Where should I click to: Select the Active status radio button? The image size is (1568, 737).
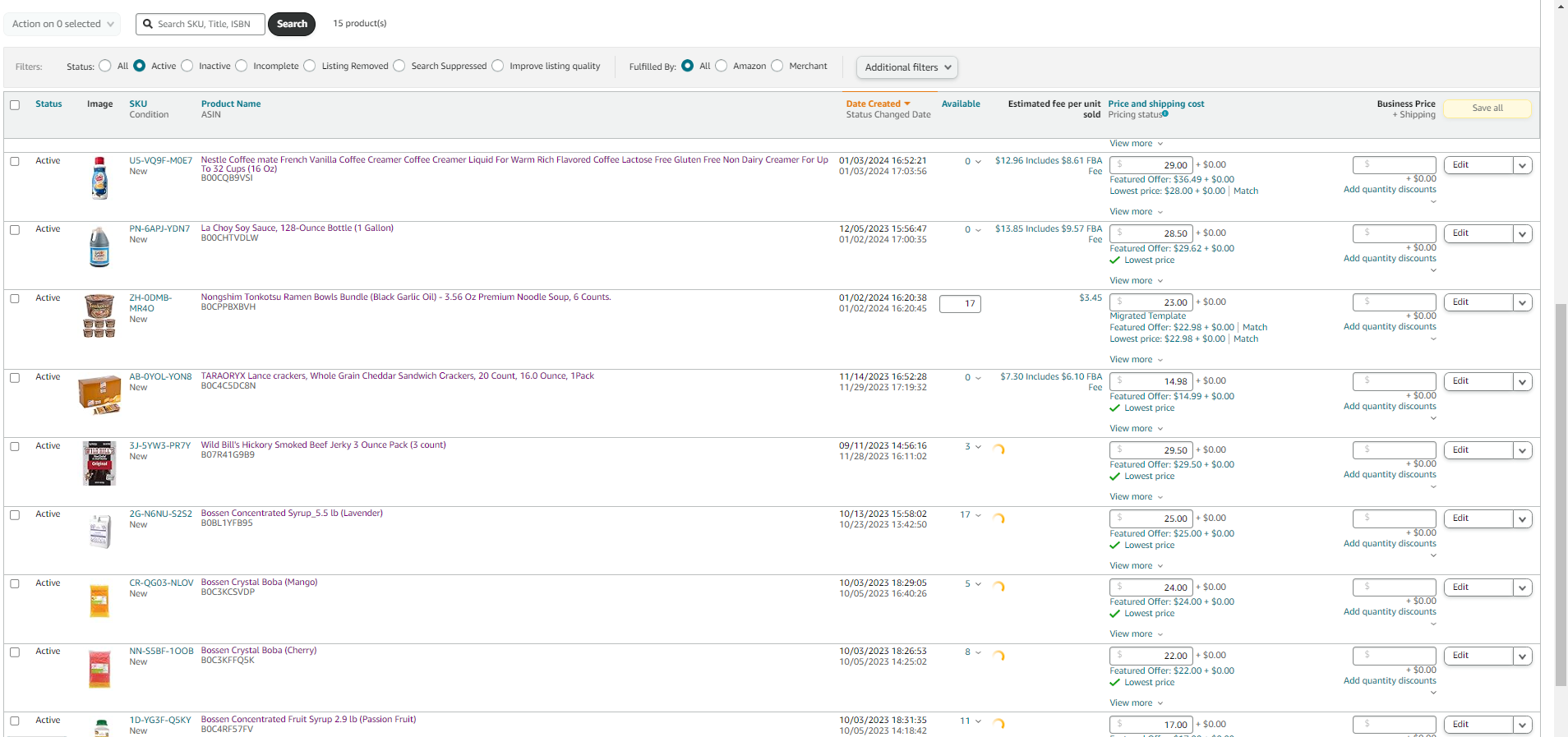pos(140,66)
